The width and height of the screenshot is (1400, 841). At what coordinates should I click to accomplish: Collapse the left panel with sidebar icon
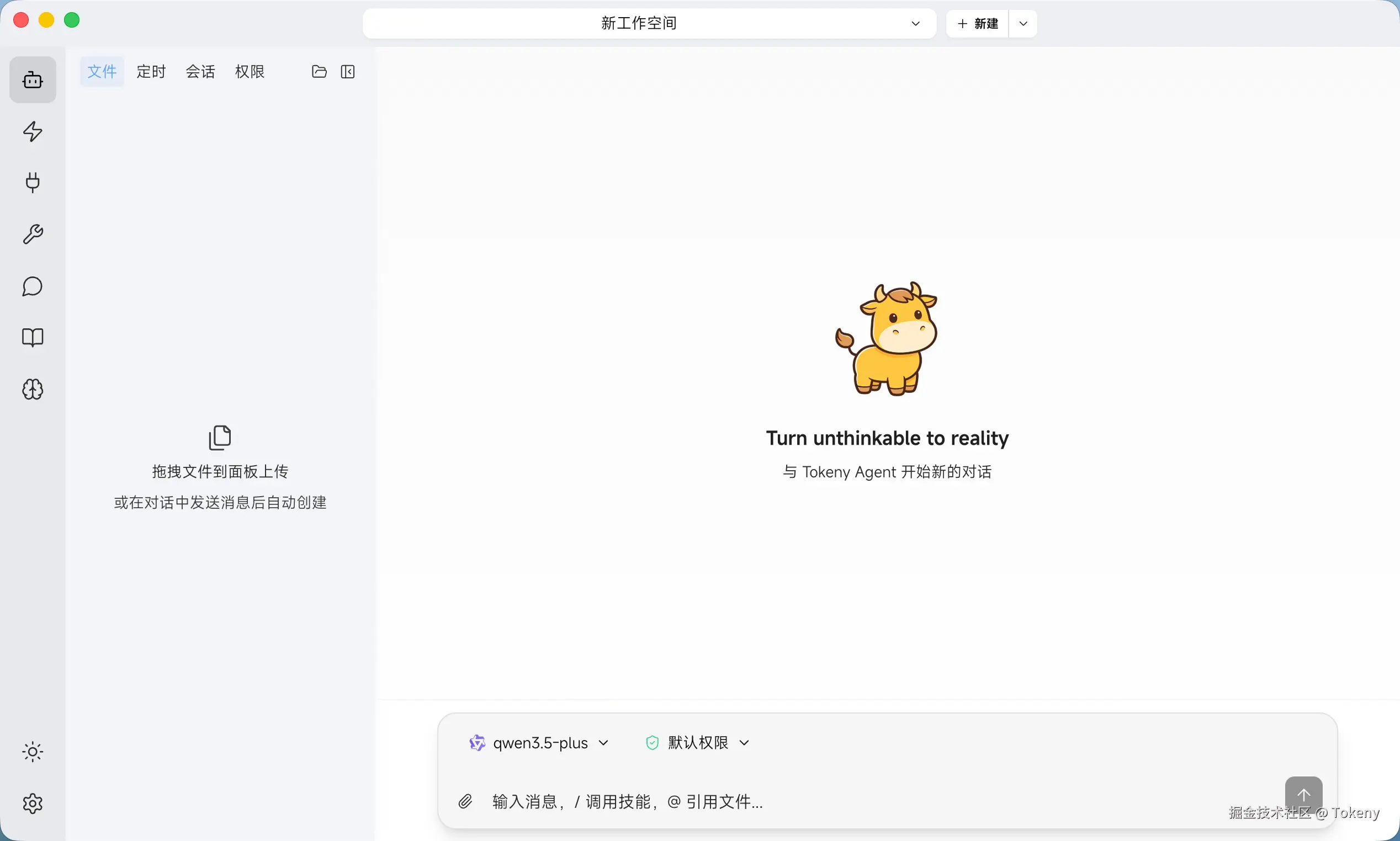(347, 71)
